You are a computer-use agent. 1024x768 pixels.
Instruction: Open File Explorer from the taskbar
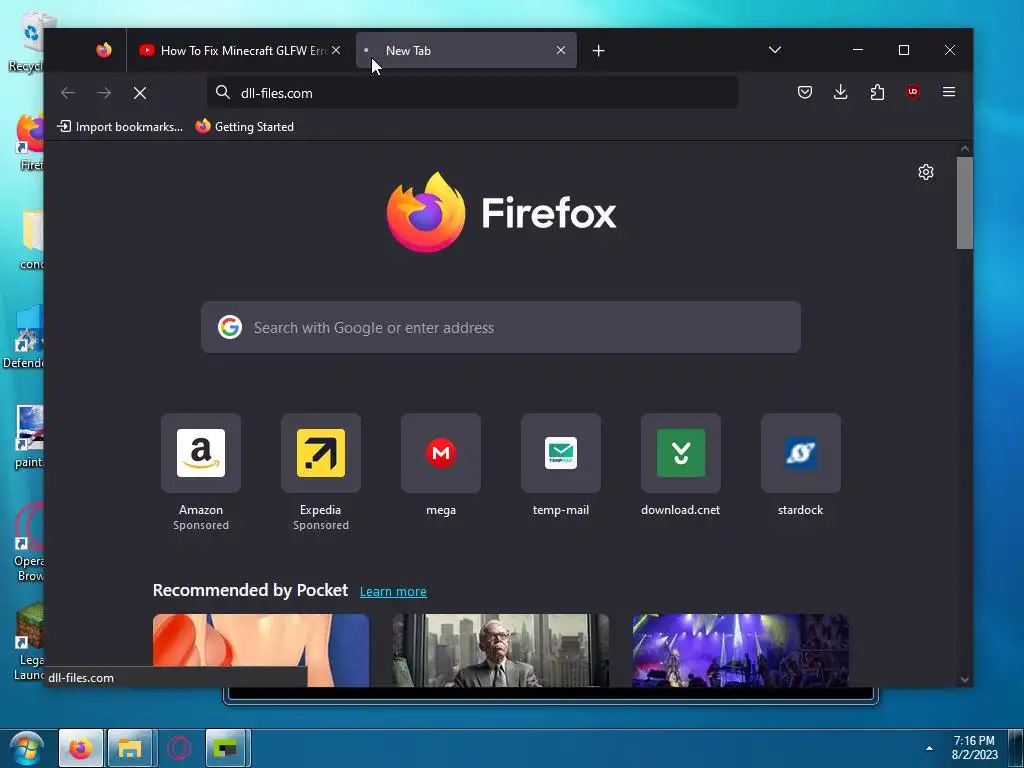130,748
